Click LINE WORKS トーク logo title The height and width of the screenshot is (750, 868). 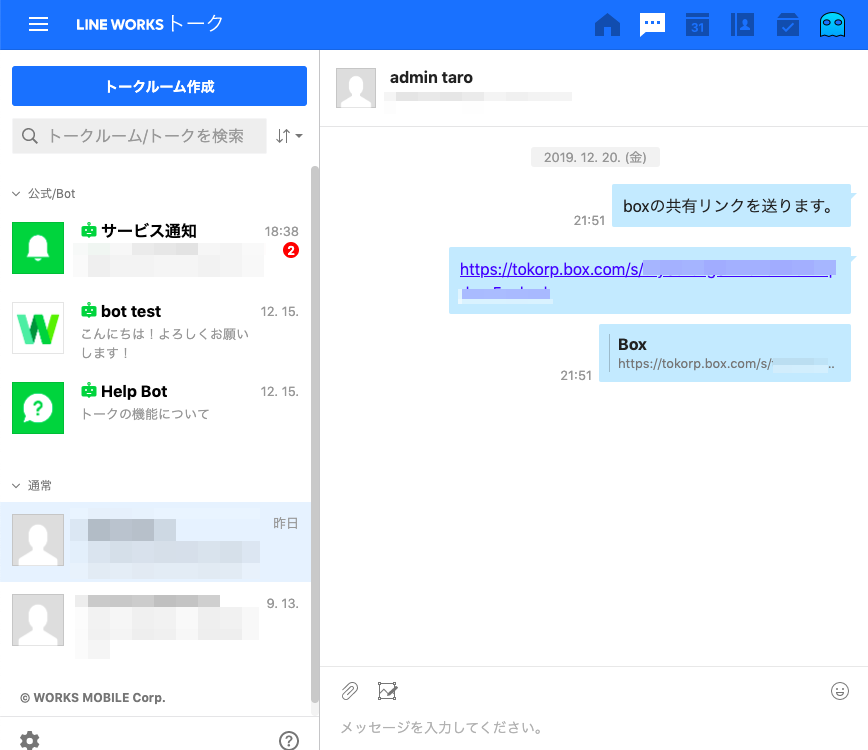pos(149,24)
